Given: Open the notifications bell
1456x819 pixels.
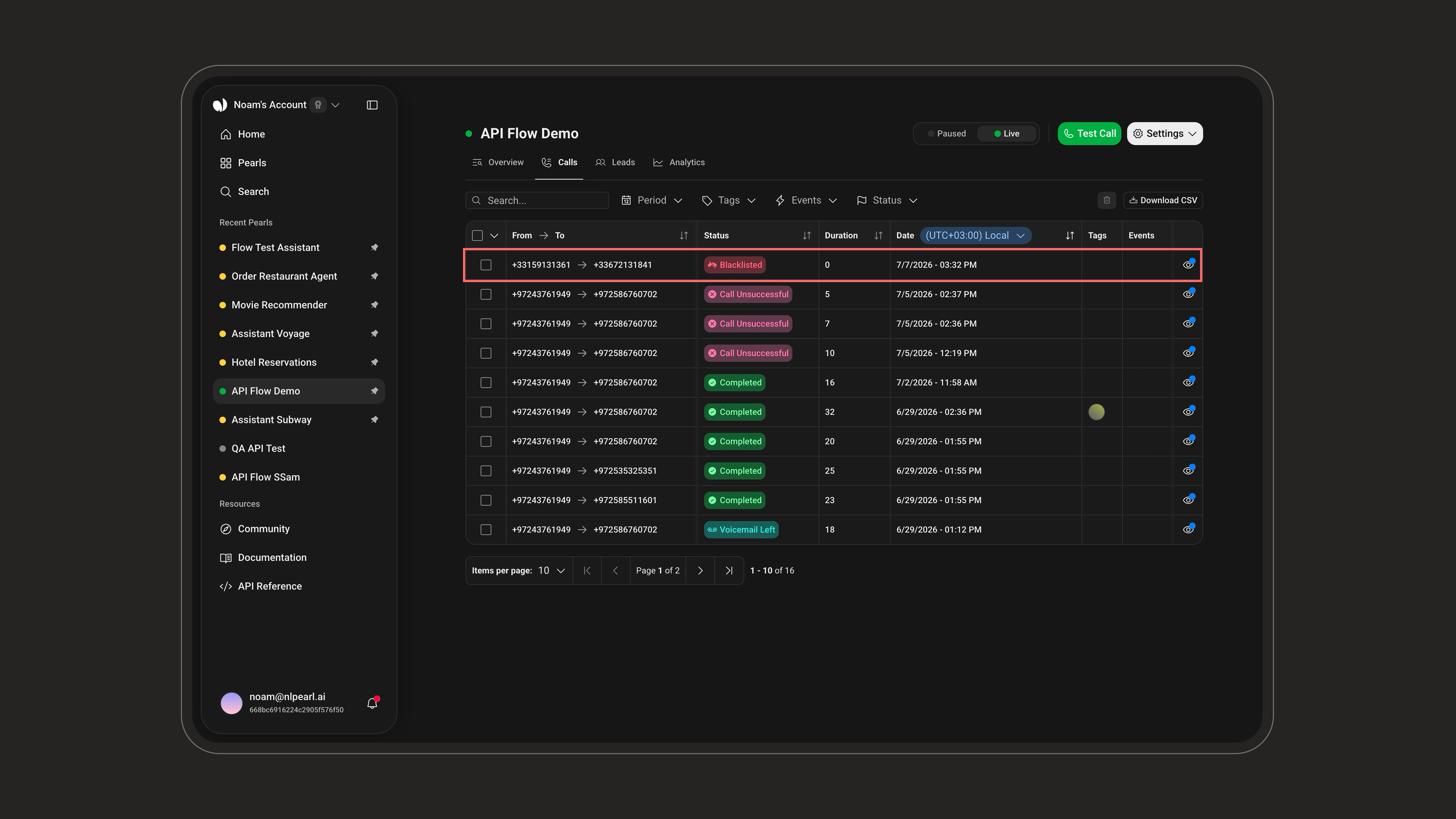Looking at the screenshot, I should (372, 703).
